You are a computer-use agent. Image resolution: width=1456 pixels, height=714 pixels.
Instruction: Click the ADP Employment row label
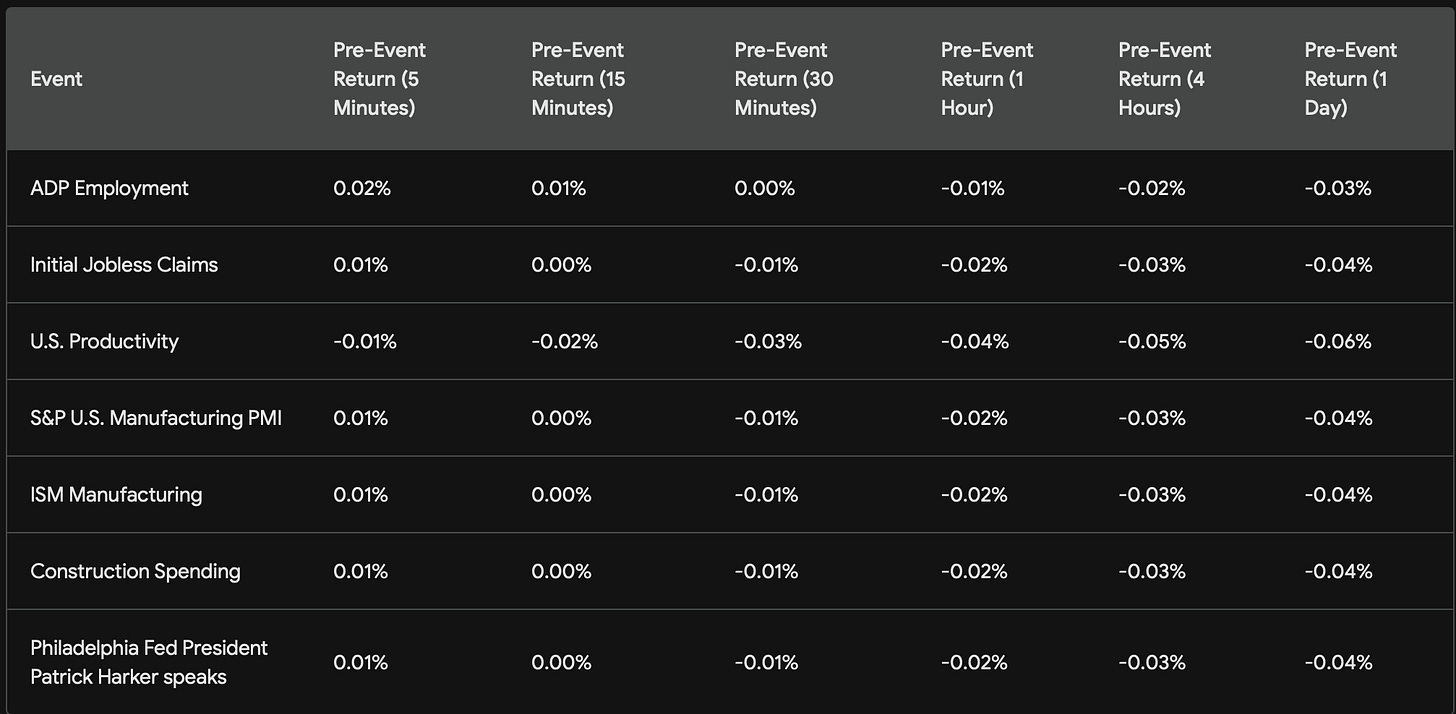(x=110, y=188)
